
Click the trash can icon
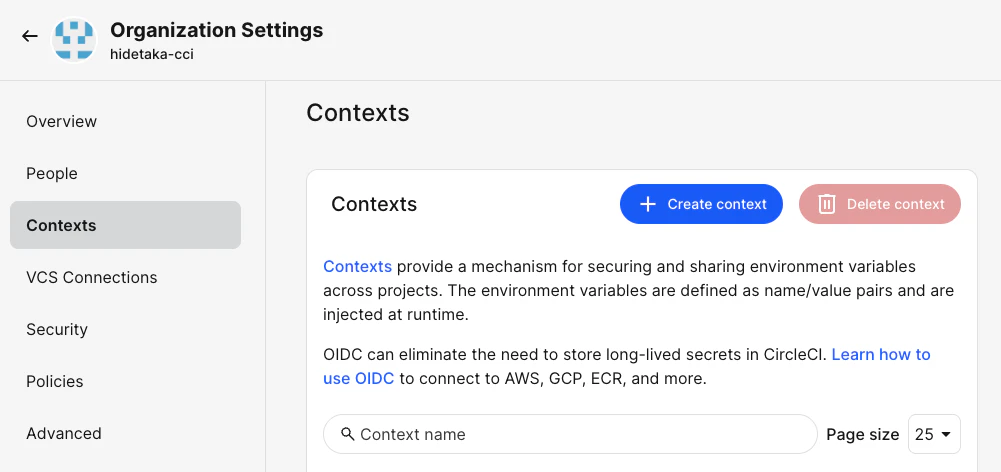click(x=827, y=204)
